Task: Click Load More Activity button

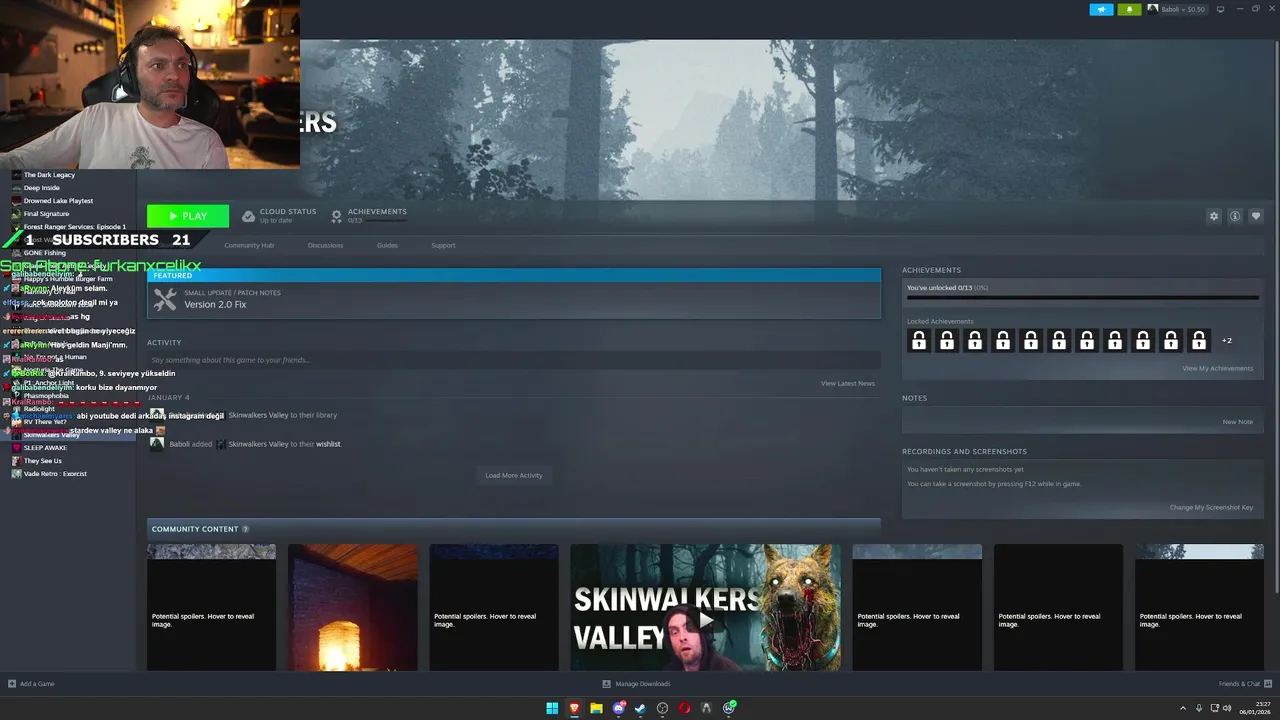Action: [514, 475]
